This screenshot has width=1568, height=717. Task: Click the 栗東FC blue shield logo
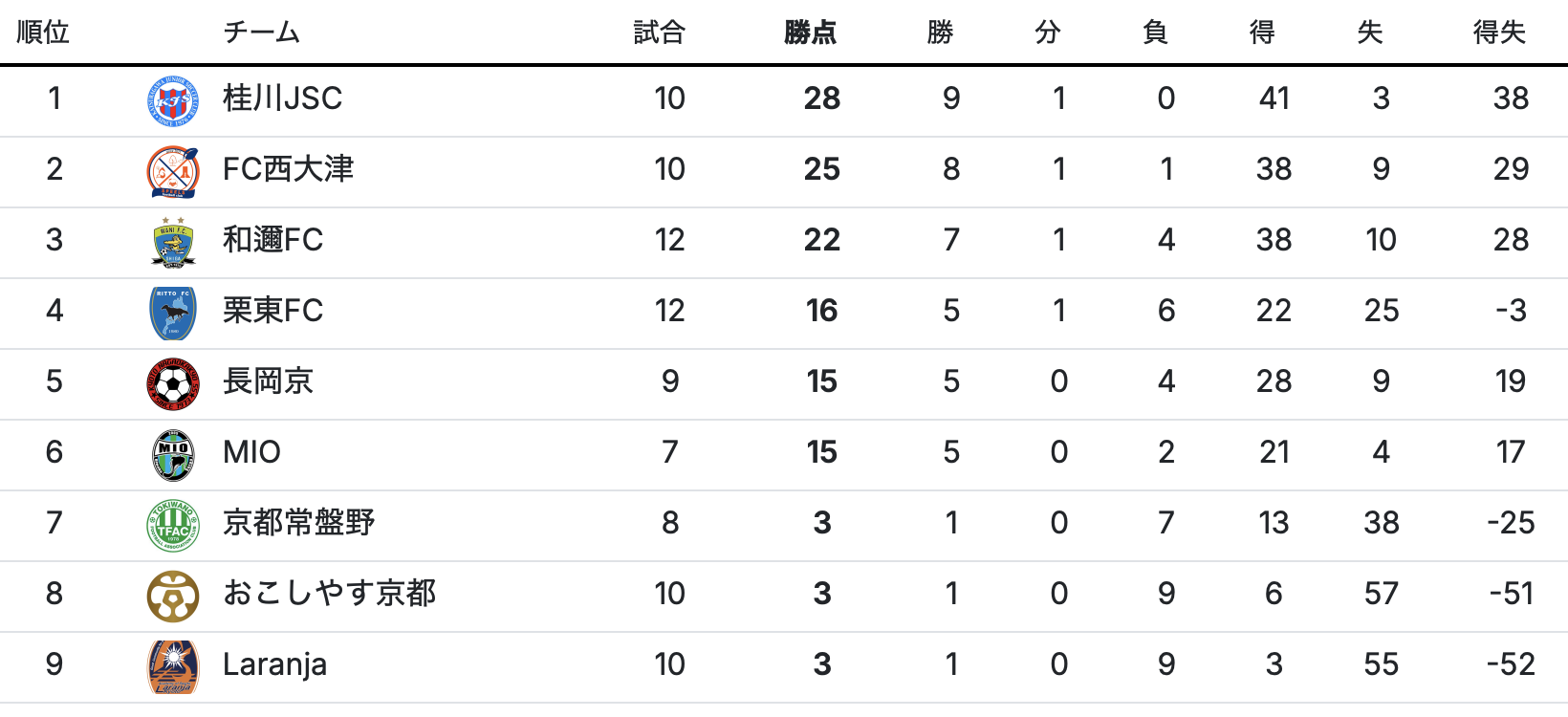[173, 312]
